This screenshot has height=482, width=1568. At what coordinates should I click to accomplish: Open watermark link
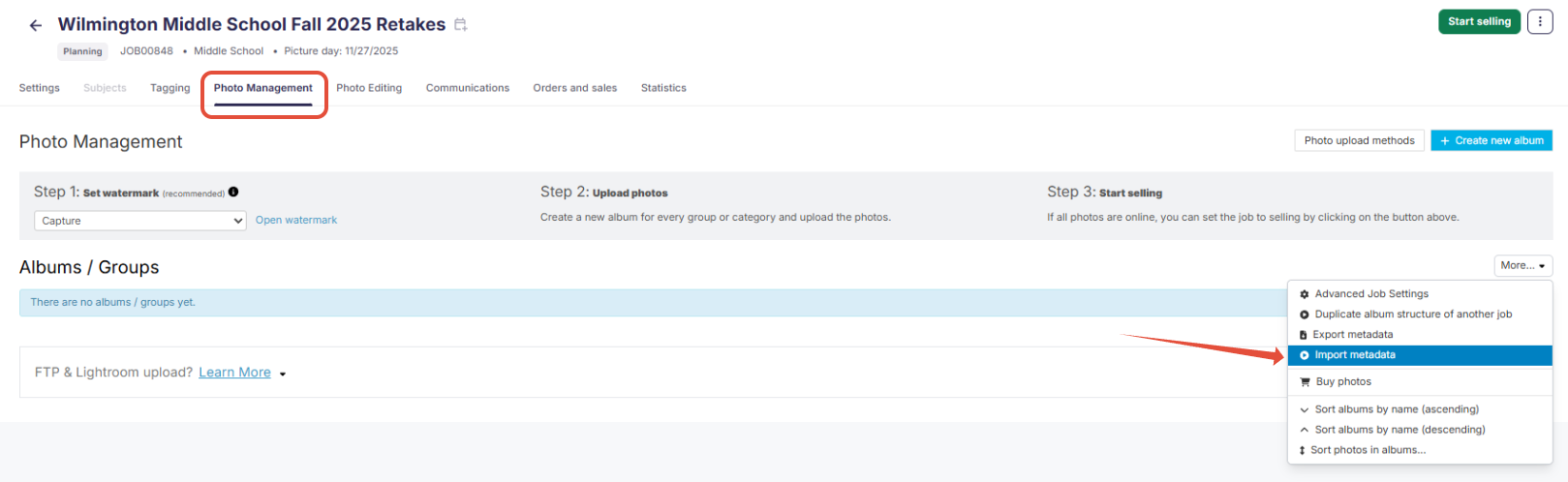pos(296,221)
